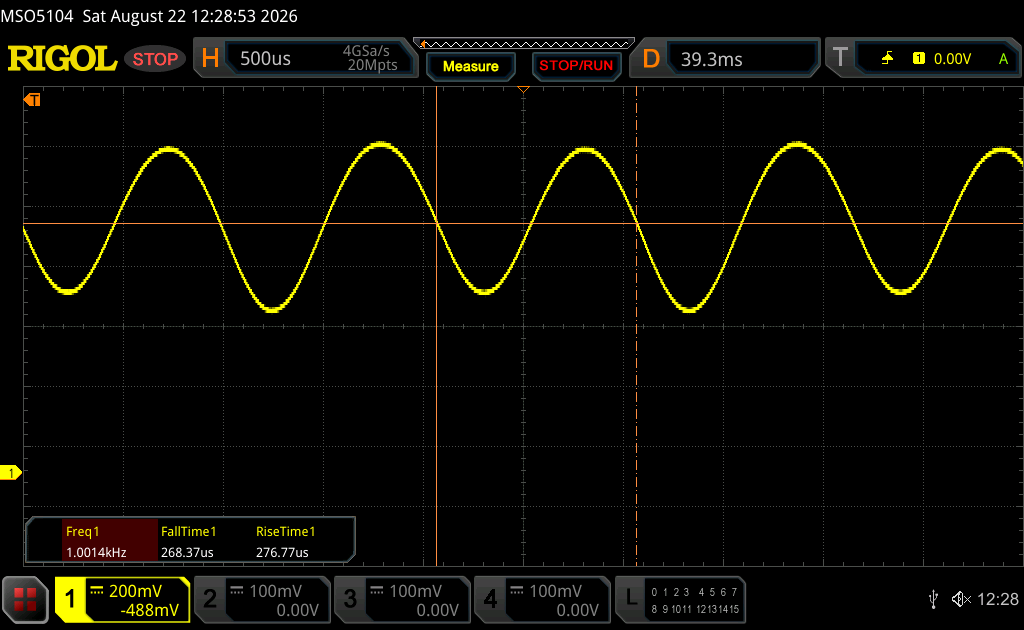Select channel 1 -488mV offset value
Image resolution: width=1024 pixels, height=630 pixels.
149,610
